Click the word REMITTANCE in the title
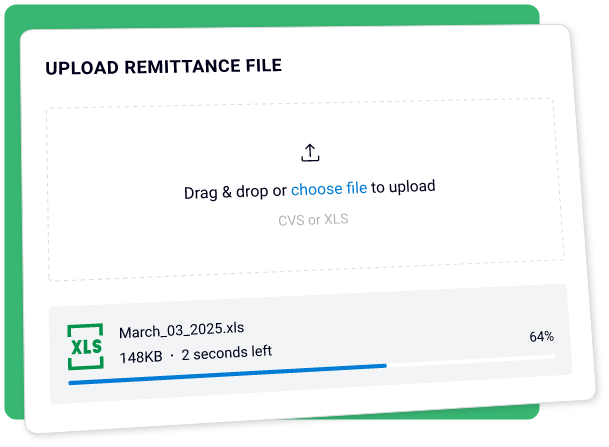Screen dimensions: 609x447 click(x=177, y=67)
